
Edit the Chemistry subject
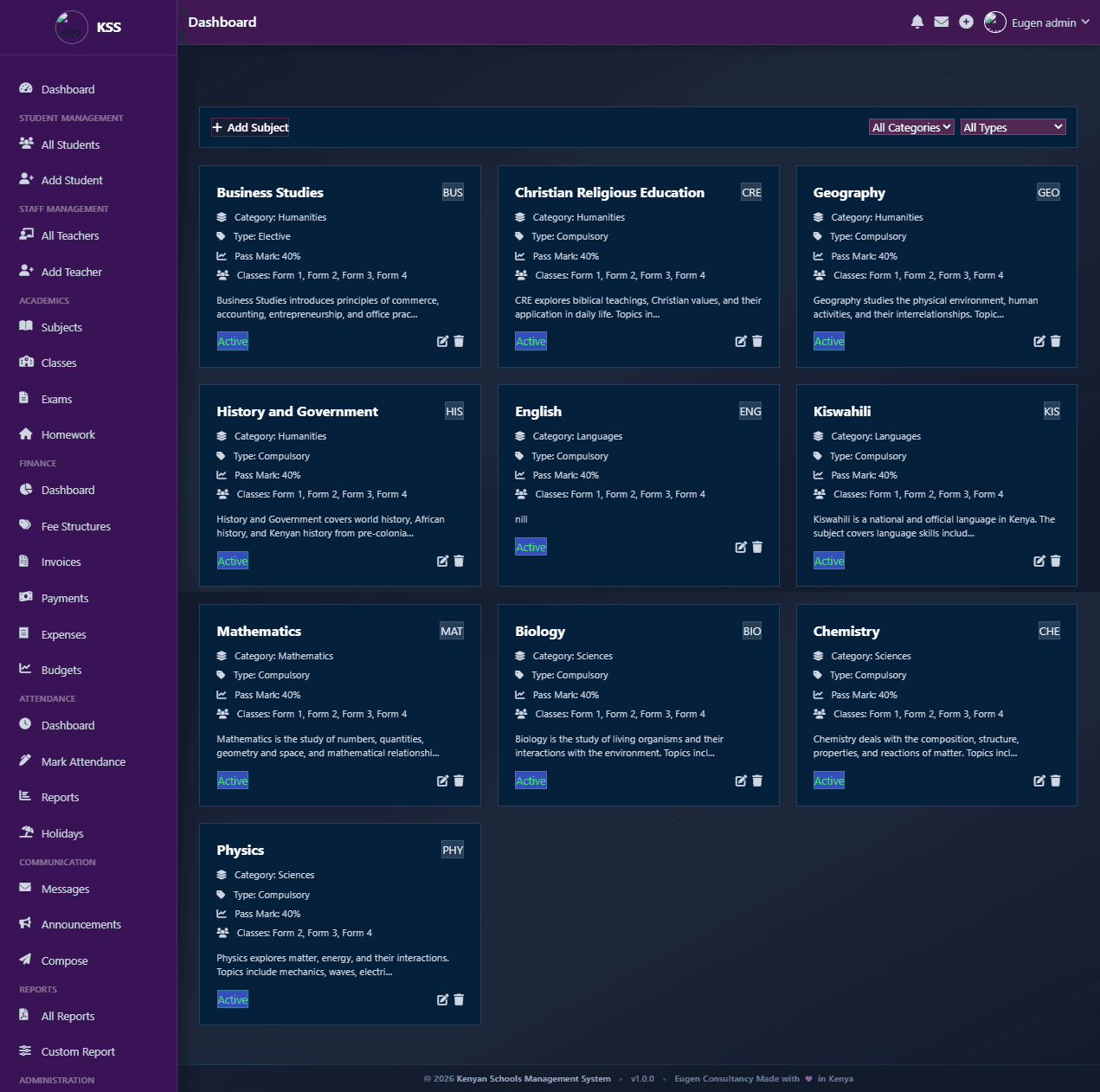tap(1039, 780)
